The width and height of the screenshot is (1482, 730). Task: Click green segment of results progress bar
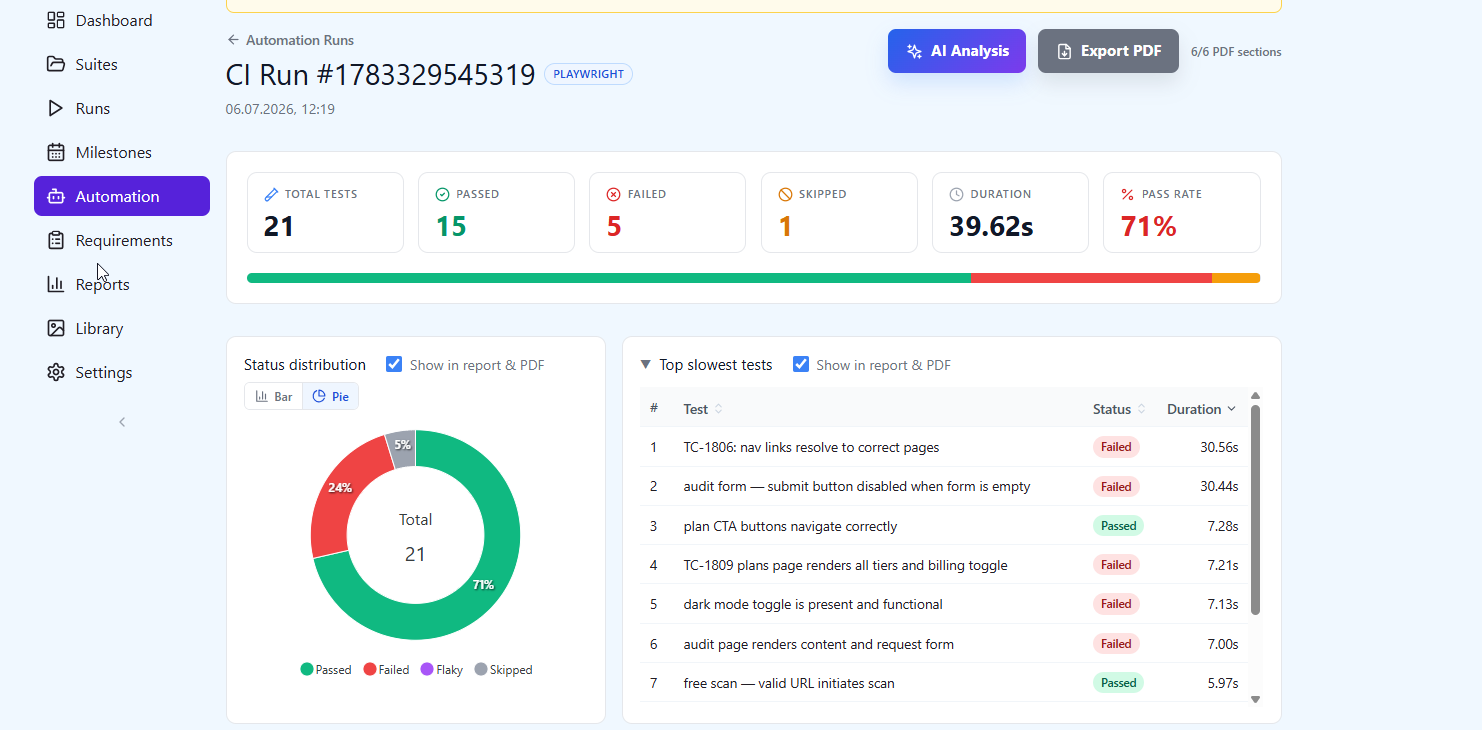tap(609, 278)
